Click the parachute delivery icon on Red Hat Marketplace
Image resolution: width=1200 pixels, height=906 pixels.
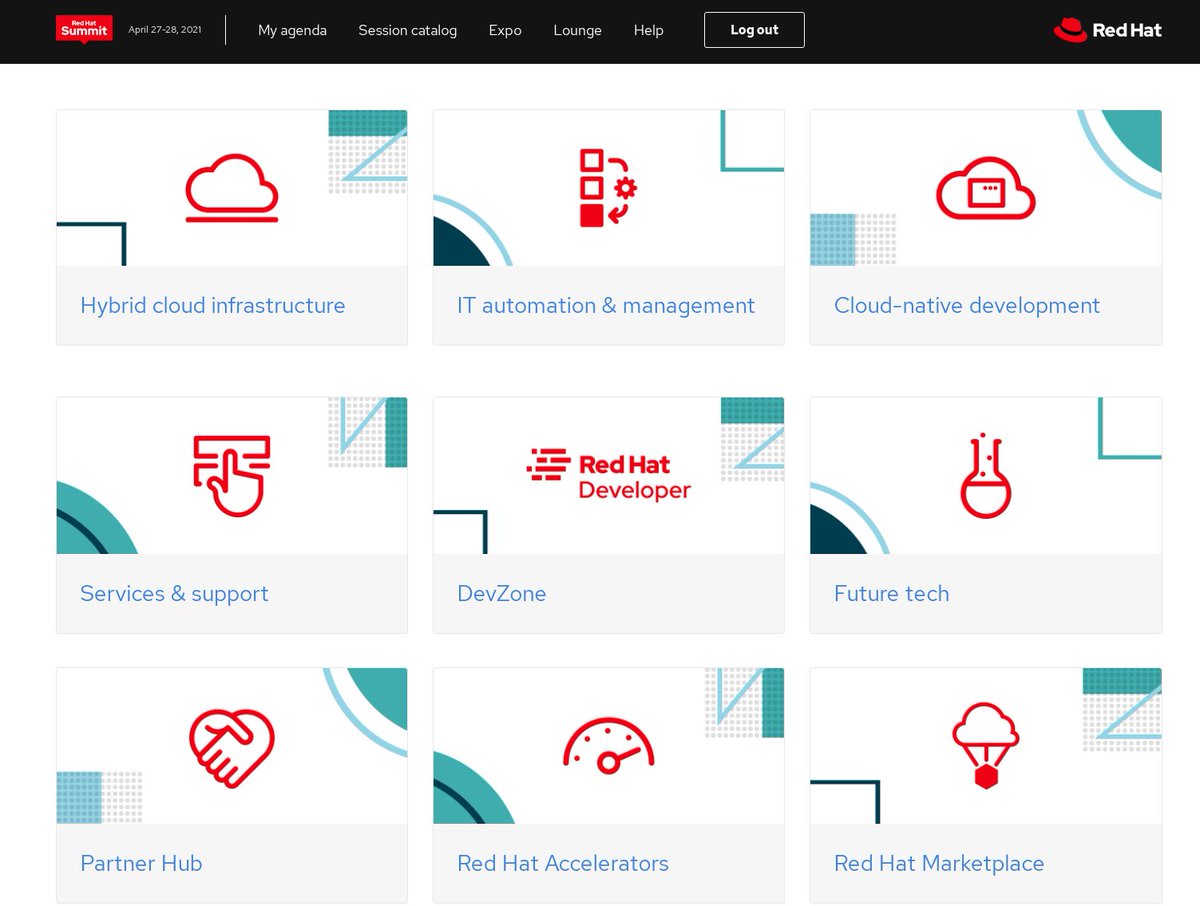coord(985,744)
